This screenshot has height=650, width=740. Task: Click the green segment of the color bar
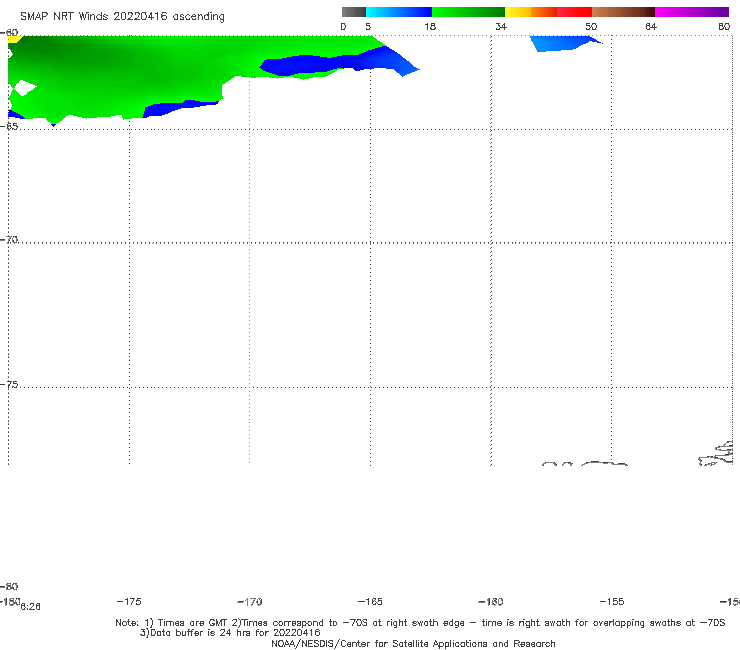coord(468,12)
